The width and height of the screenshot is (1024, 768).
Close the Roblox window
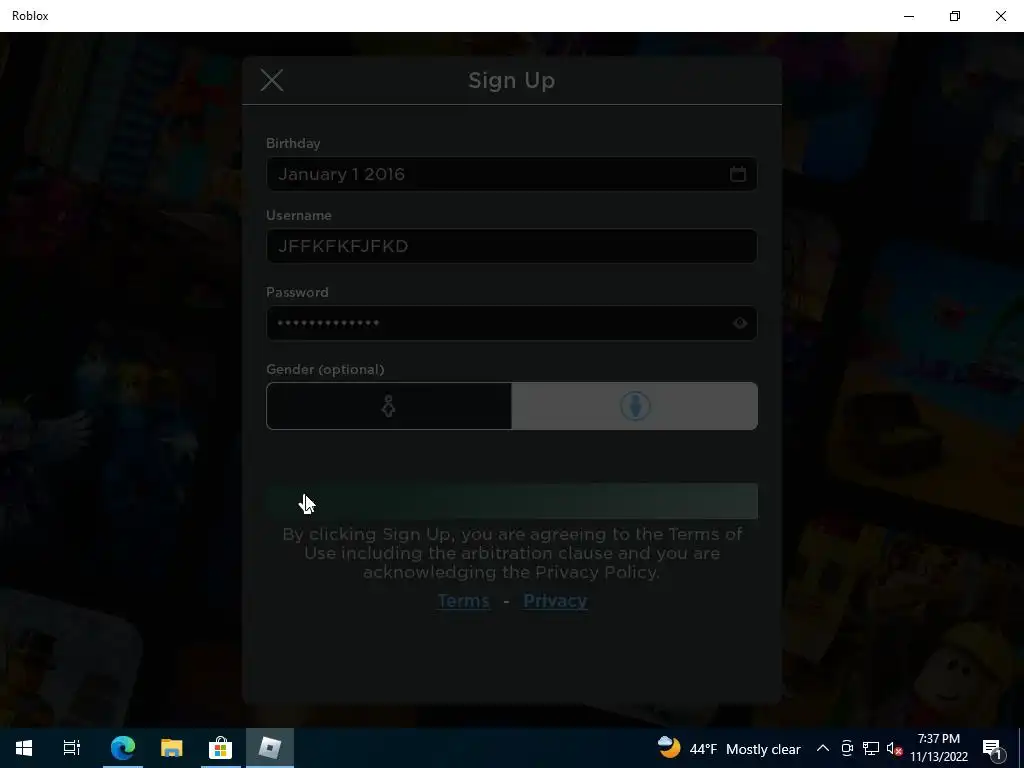tap(1000, 16)
